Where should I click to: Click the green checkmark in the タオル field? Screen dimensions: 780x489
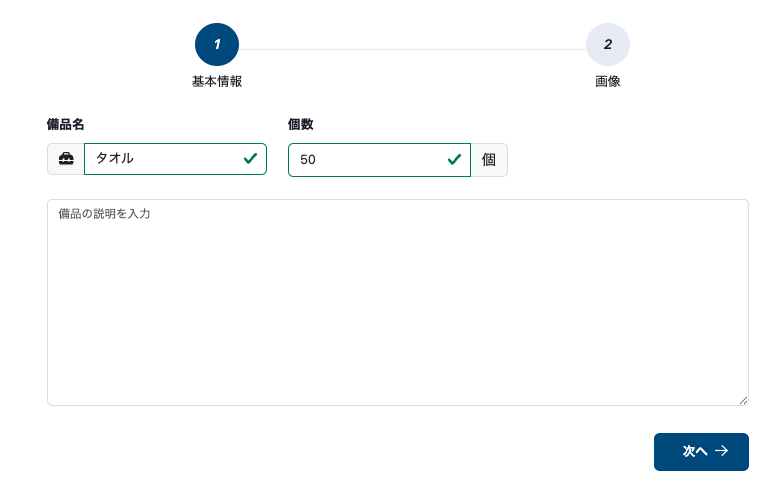[x=250, y=159]
